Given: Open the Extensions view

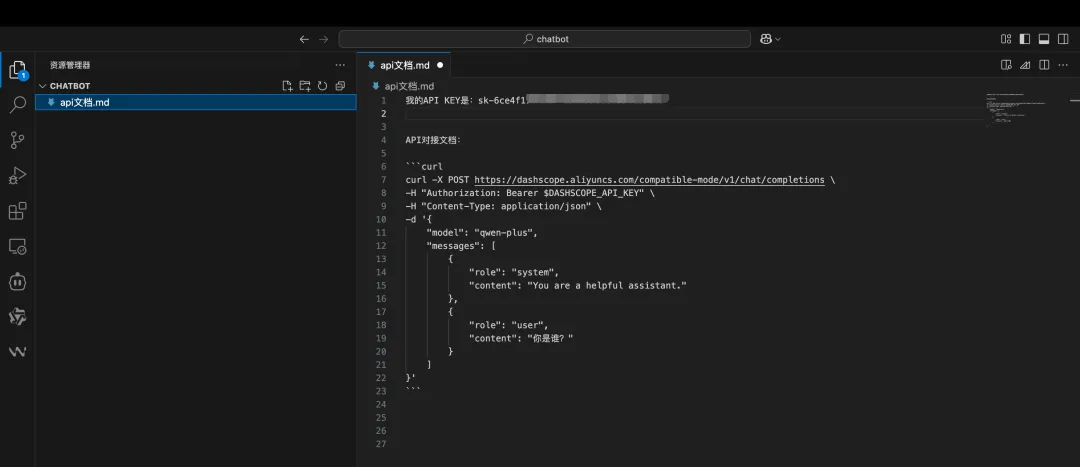Looking at the screenshot, I should pyautogui.click(x=17, y=211).
